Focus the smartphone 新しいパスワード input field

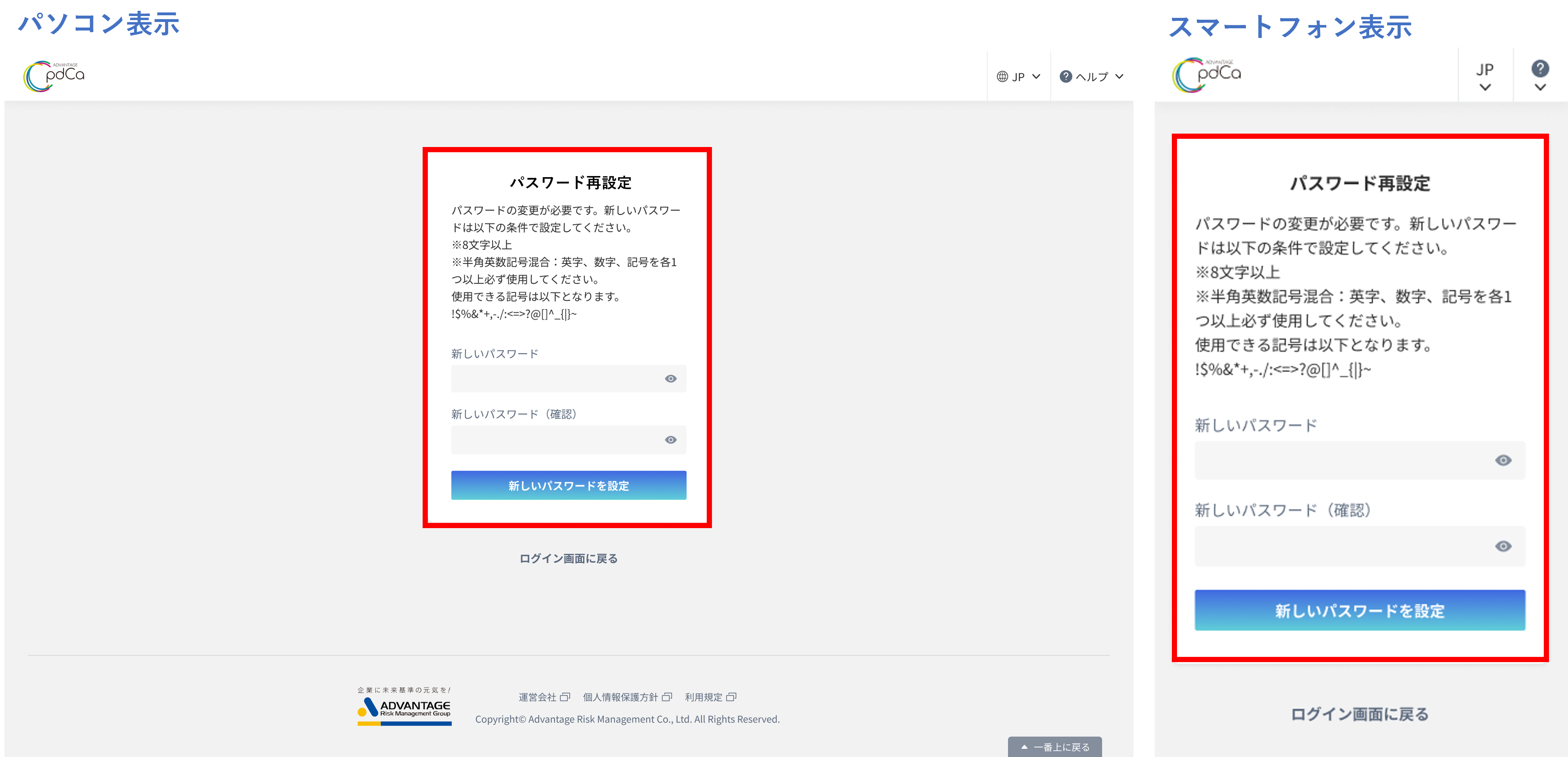point(1359,461)
